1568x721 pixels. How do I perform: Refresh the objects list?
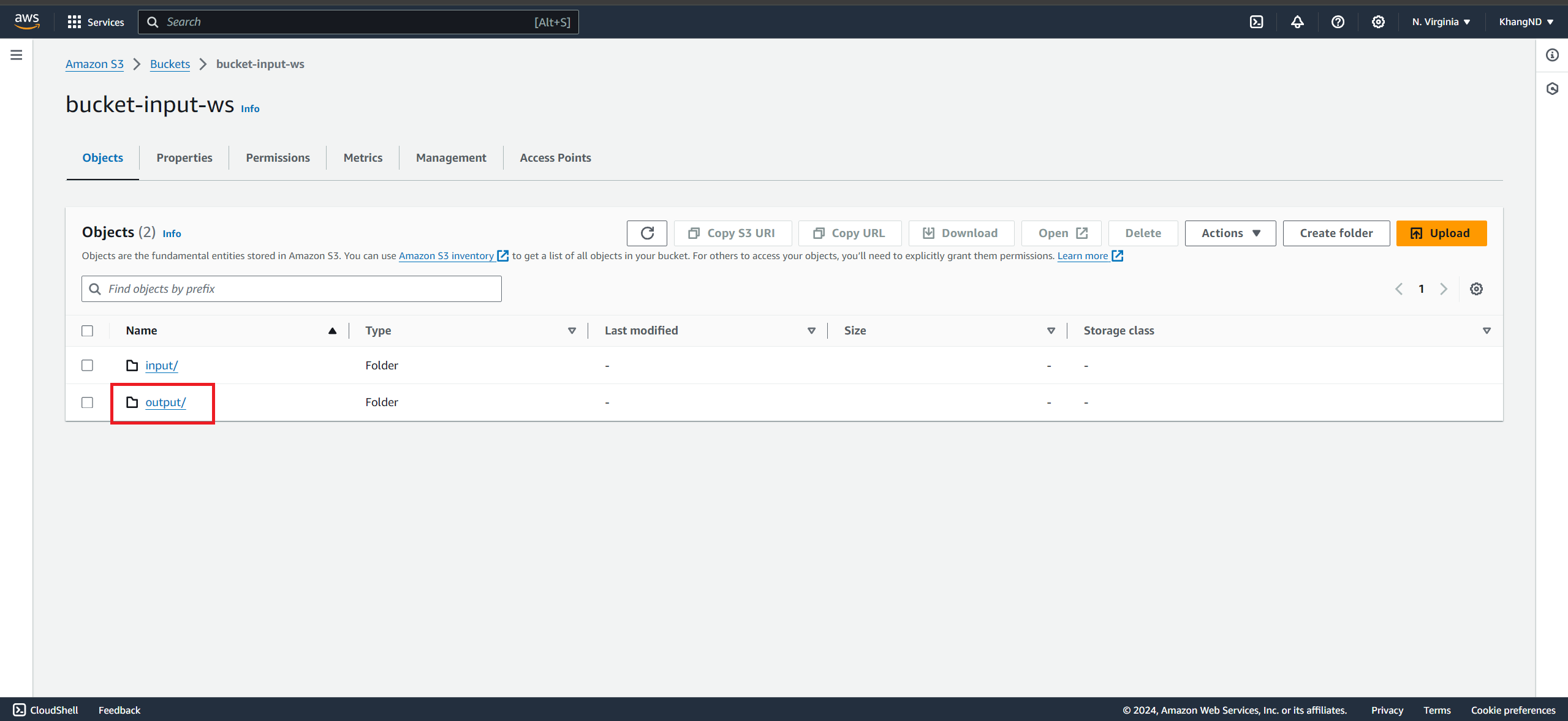tap(647, 233)
